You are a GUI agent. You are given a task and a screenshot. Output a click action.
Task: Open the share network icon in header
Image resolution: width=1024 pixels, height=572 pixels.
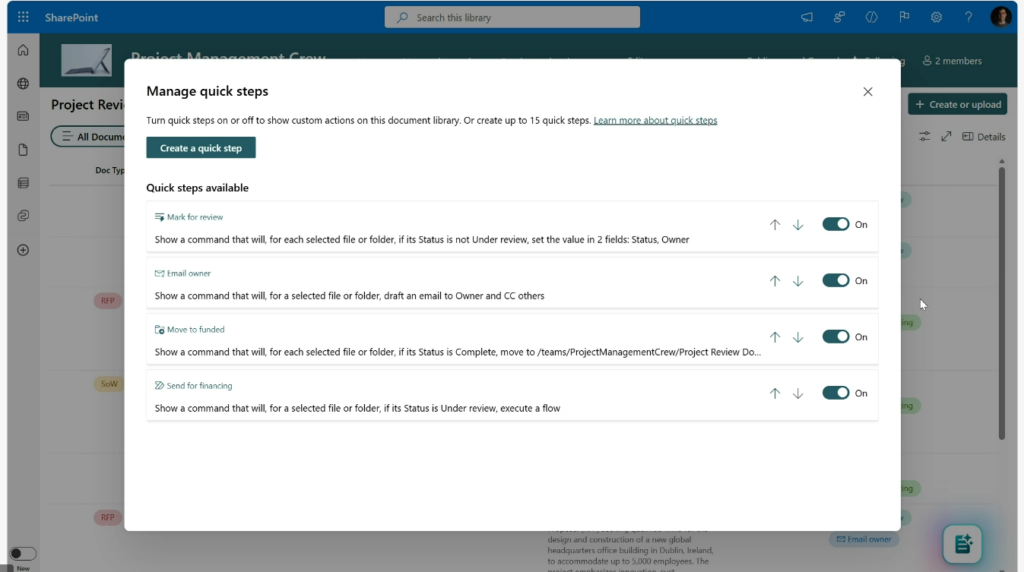click(x=839, y=18)
